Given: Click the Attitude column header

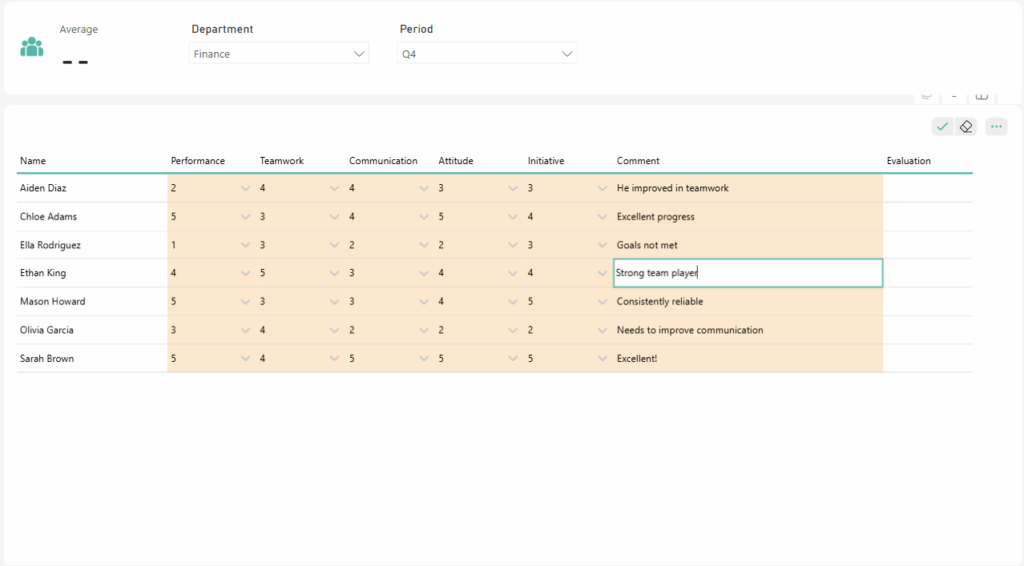Looking at the screenshot, I should coord(456,161).
